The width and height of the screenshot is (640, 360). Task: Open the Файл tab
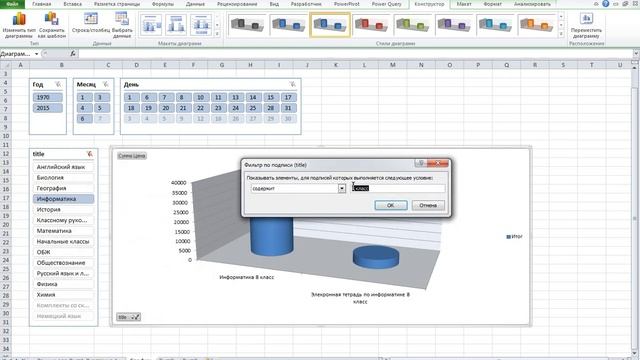(x=12, y=4)
